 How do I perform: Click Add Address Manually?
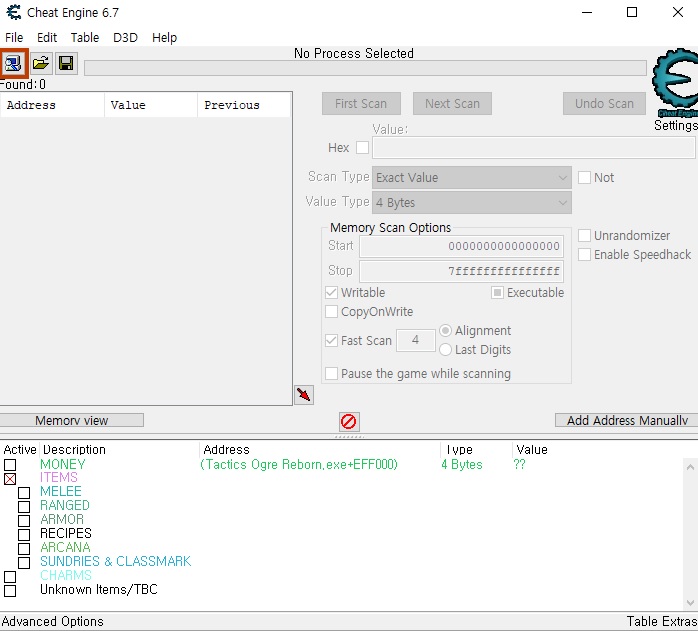(x=627, y=420)
